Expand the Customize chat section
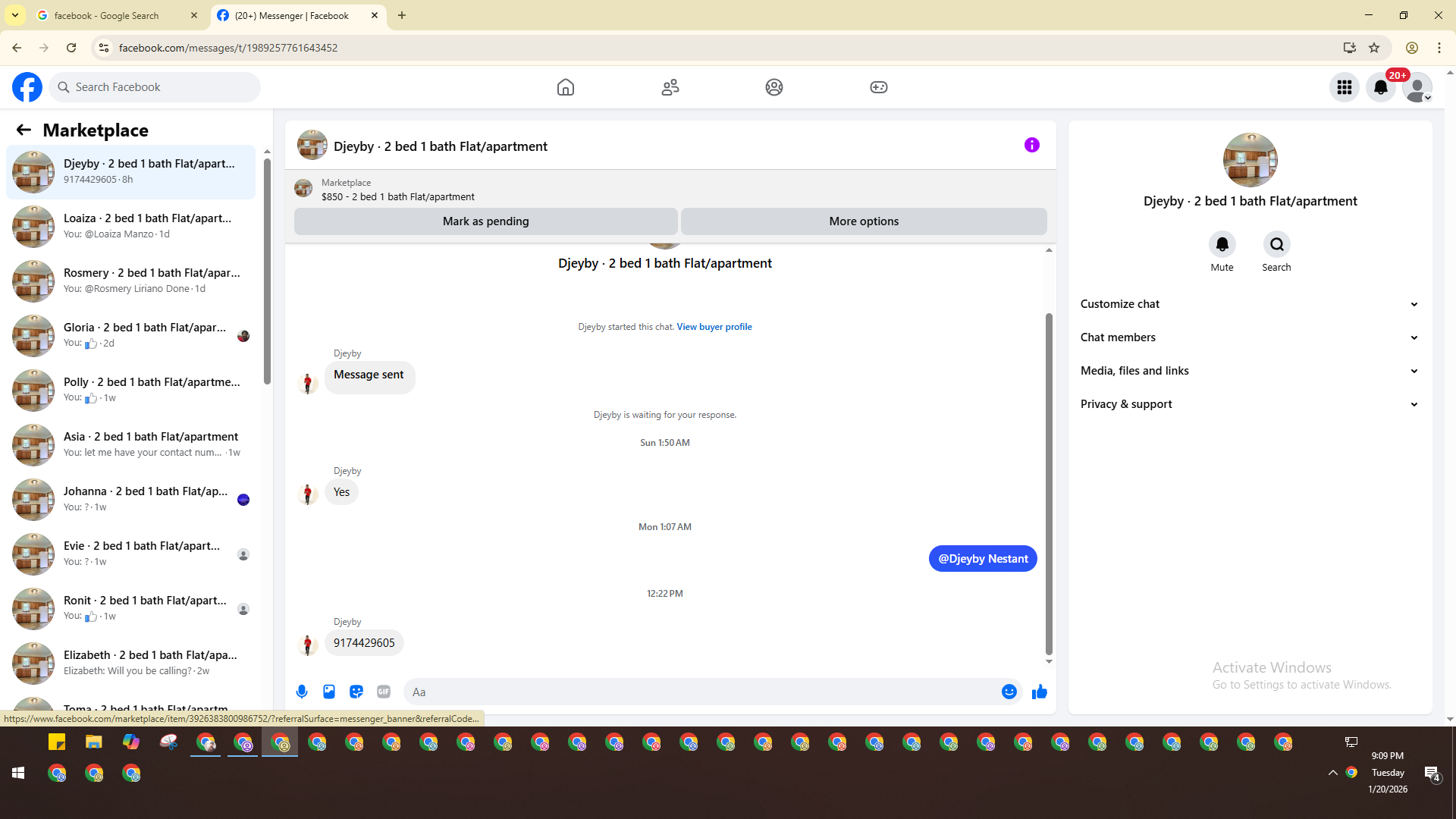This screenshot has width=1456, height=819. pos(1250,304)
